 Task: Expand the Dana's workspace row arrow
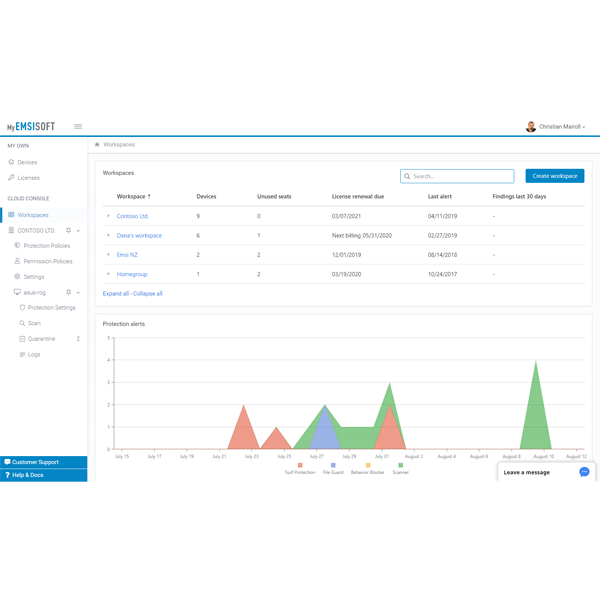pos(108,235)
